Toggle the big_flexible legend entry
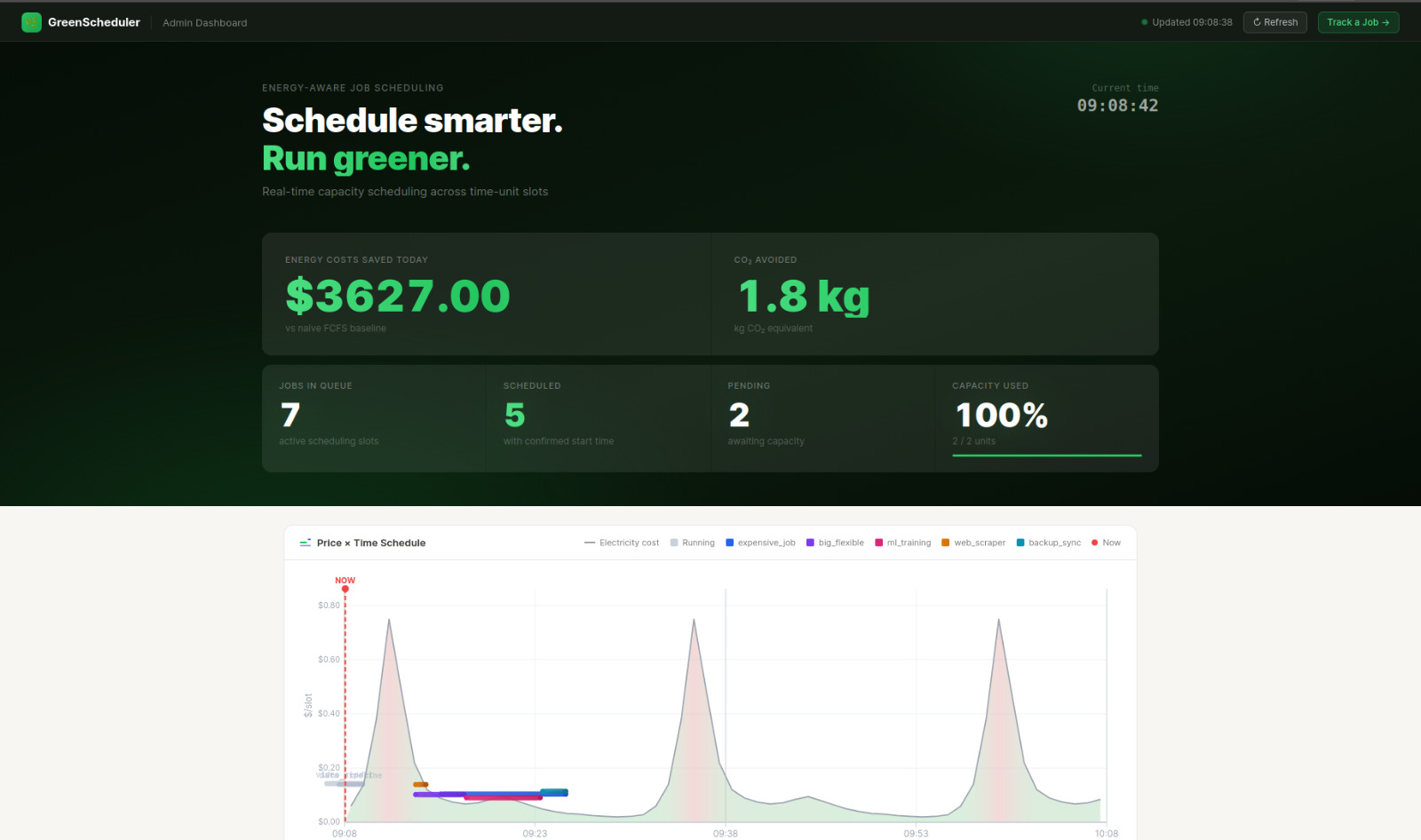Viewport: 1421px width, 840px height. [x=835, y=543]
